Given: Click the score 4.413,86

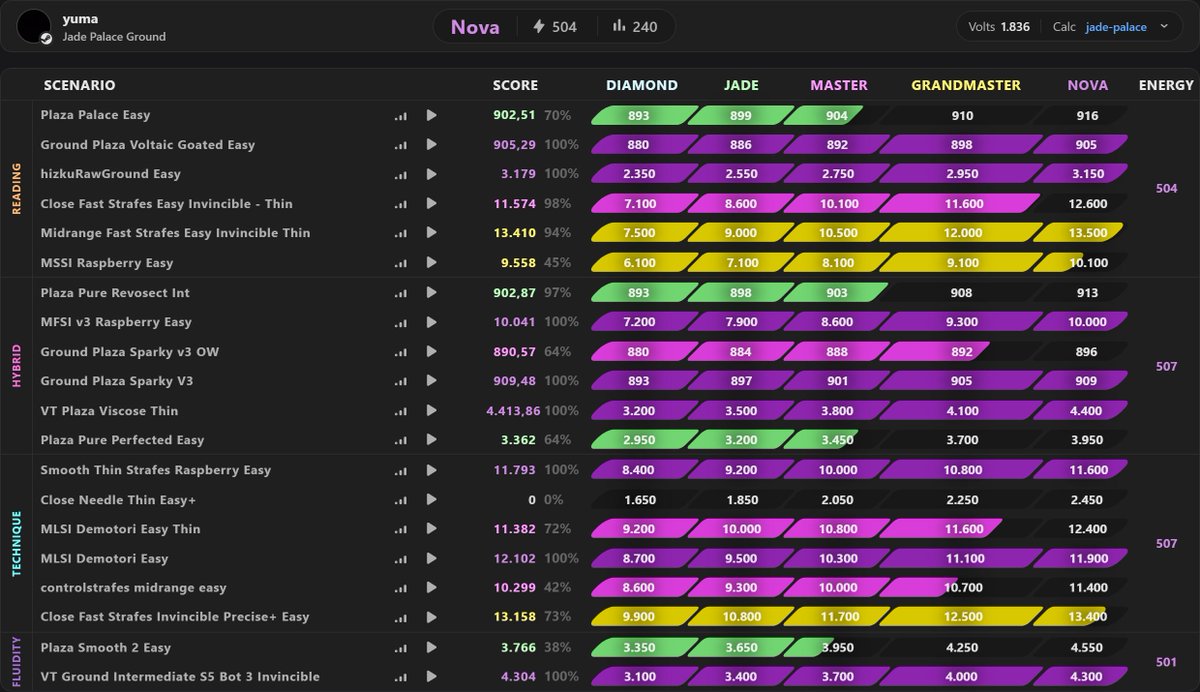Looking at the screenshot, I should [512, 411].
